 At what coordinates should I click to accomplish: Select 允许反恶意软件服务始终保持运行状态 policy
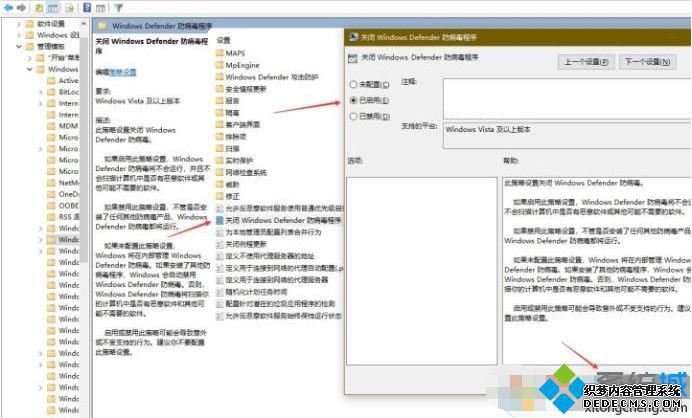[x=279, y=316]
